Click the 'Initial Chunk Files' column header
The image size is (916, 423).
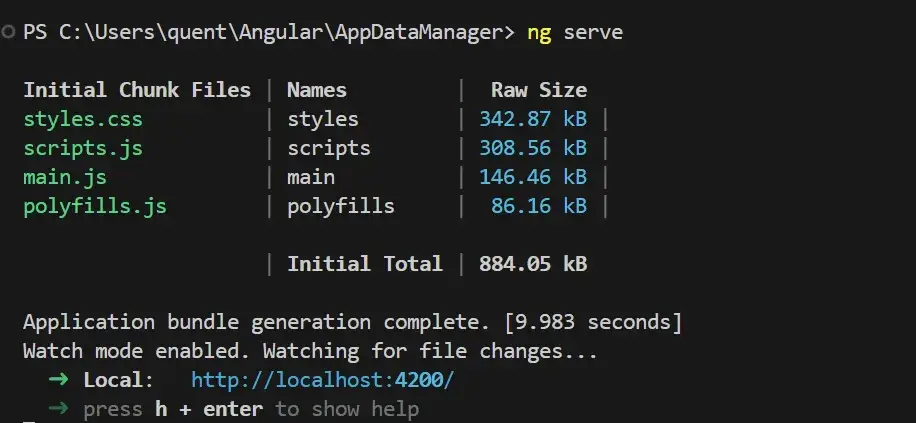137,90
